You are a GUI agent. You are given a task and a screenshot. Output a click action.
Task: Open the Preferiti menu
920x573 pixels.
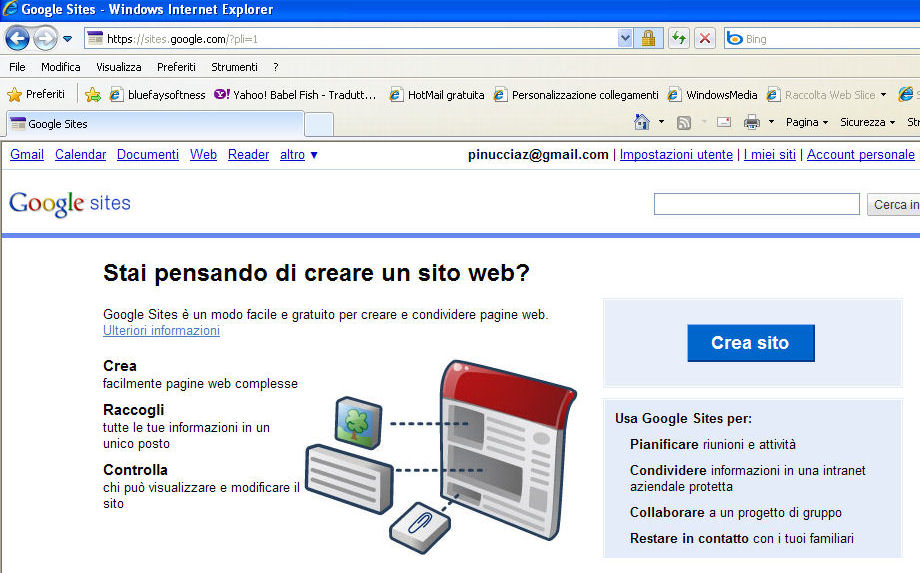tap(176, 67)
